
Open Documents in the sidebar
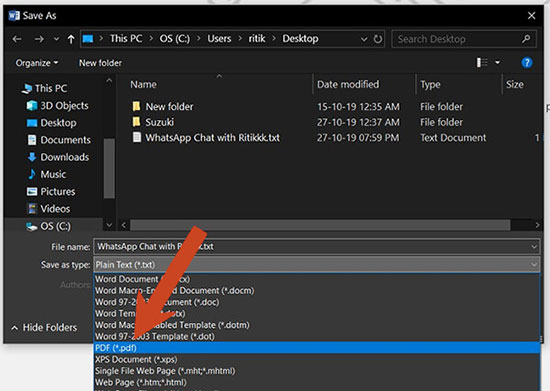pos(59,140)
